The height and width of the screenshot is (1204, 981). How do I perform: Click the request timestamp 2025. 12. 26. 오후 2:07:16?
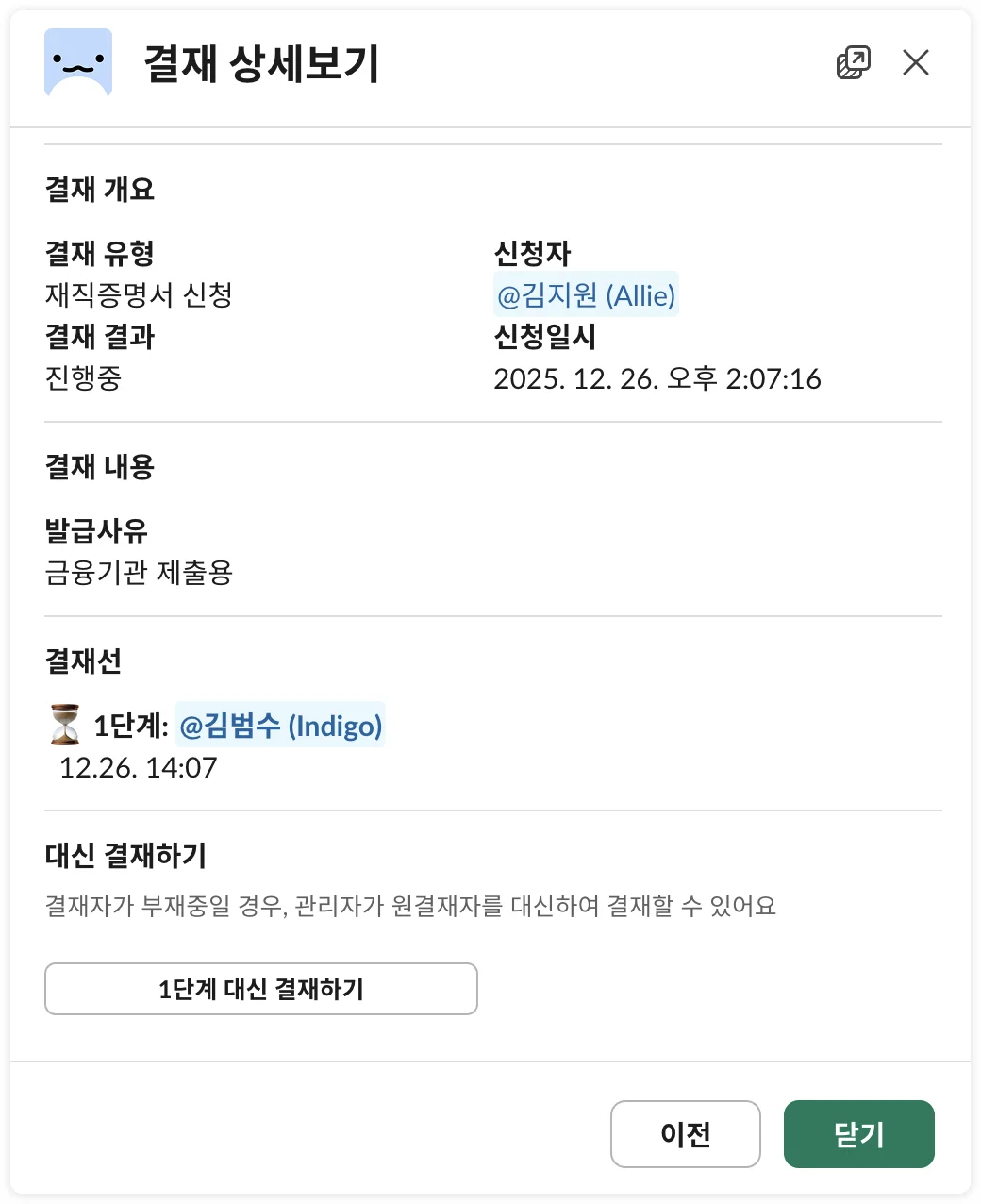coord(657,378)
